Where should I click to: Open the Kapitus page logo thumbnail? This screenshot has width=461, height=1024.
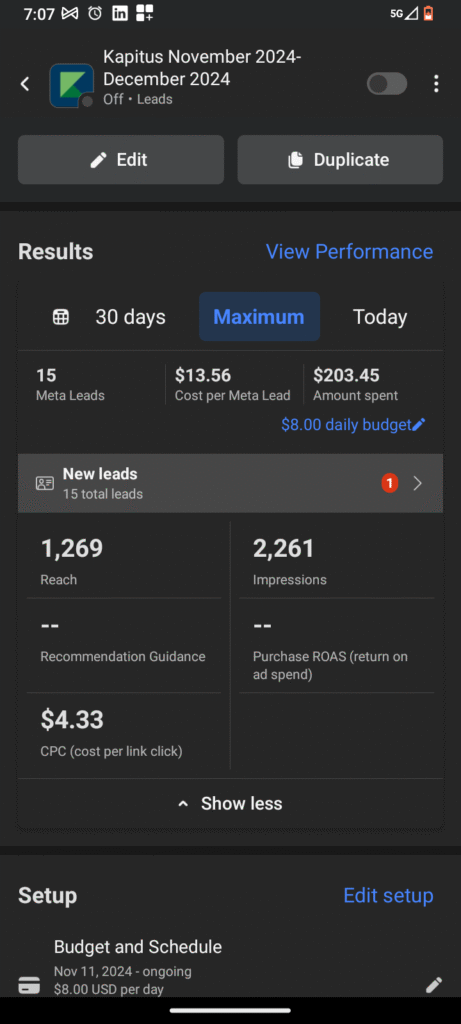click(72, 86)
